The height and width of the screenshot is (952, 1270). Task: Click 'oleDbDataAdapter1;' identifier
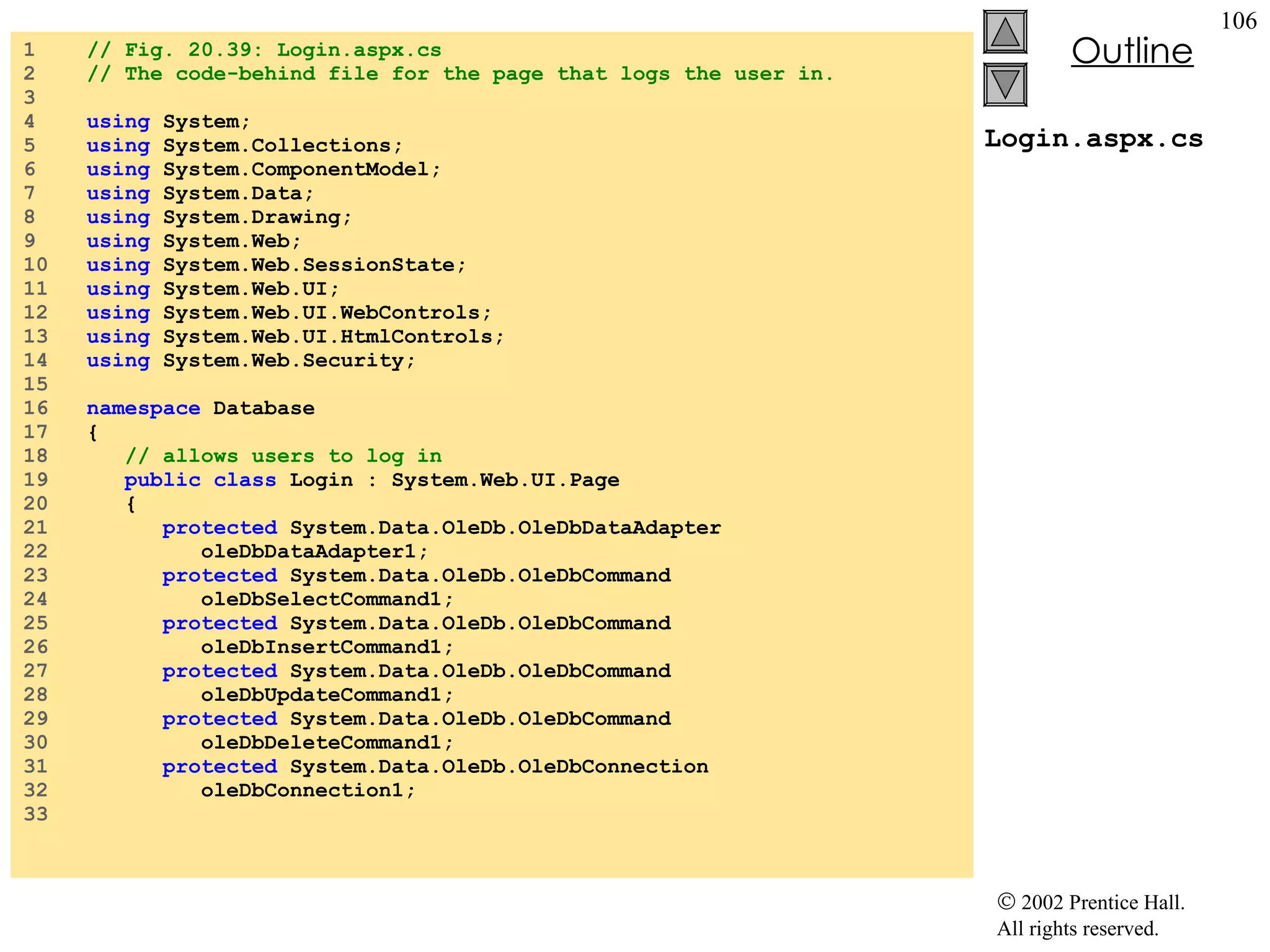[314, 552]
